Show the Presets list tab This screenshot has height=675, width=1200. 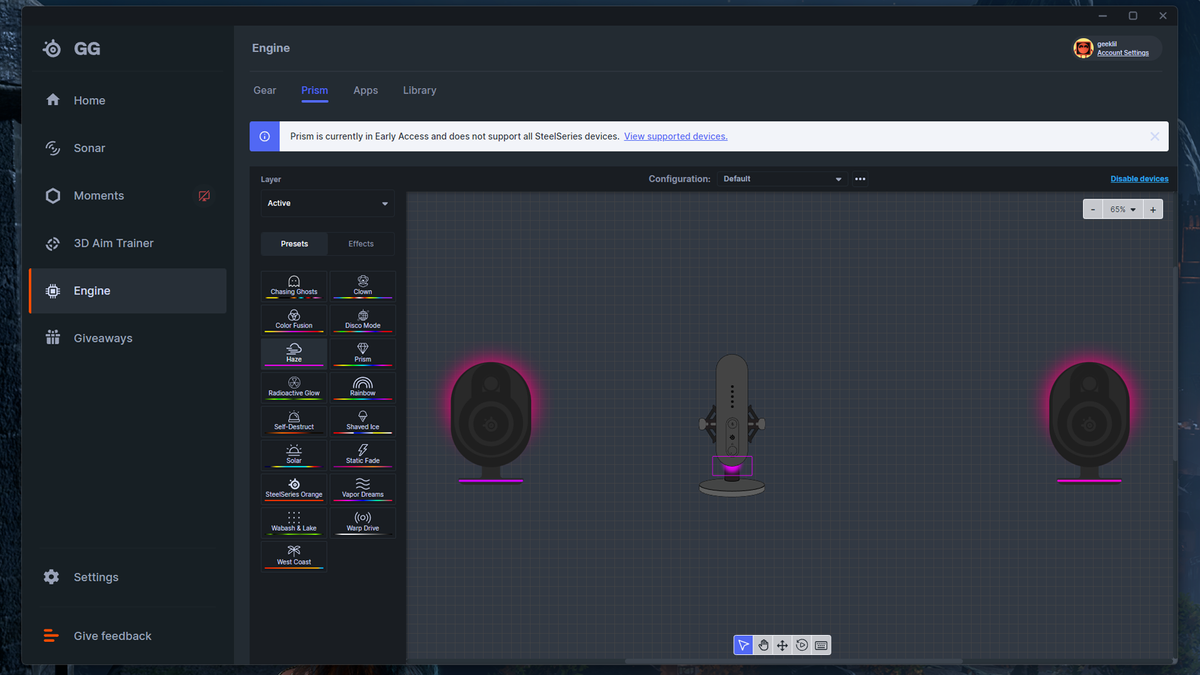tap(294, 244)
